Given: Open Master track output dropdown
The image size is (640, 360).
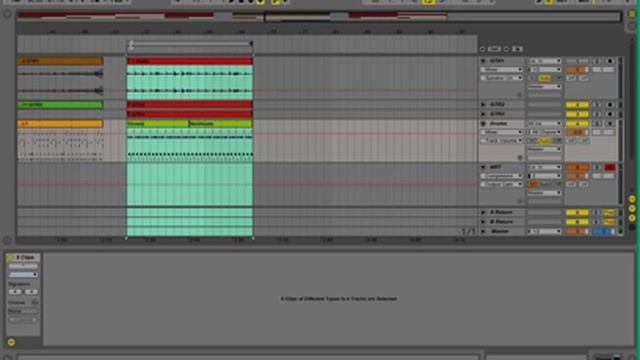Looking at the screenshot, I should pos(544,231).
